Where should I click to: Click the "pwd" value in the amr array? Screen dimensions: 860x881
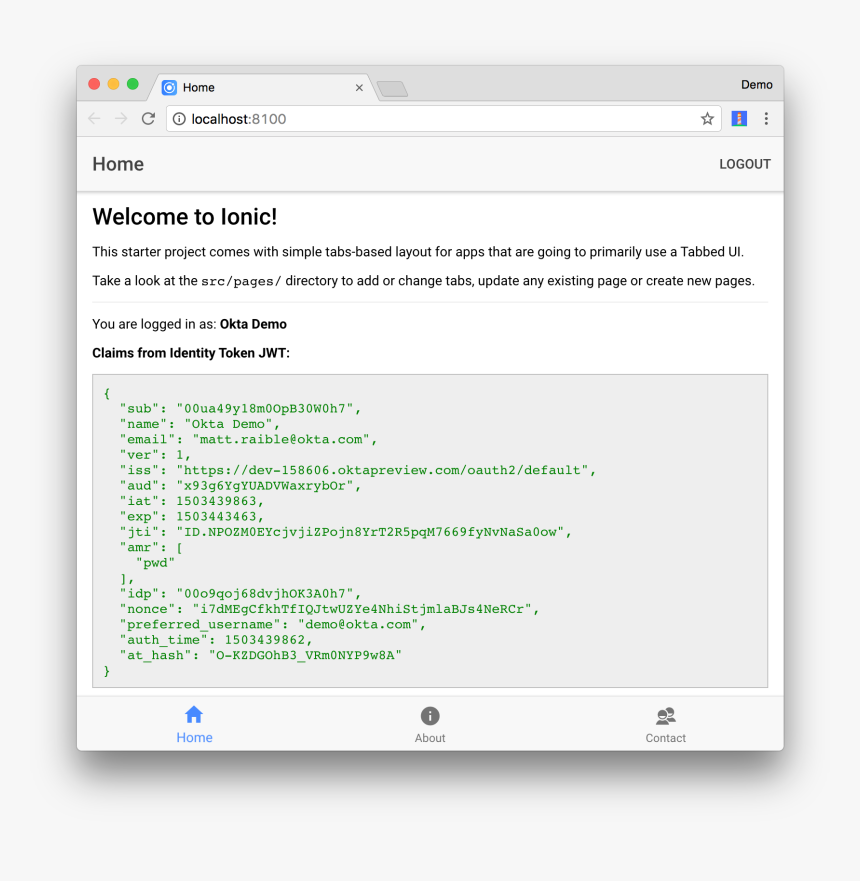tap(155, 563)
